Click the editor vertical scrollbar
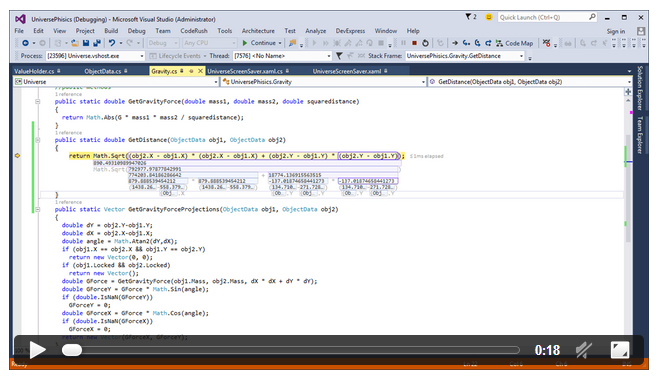 pos(628,189)
